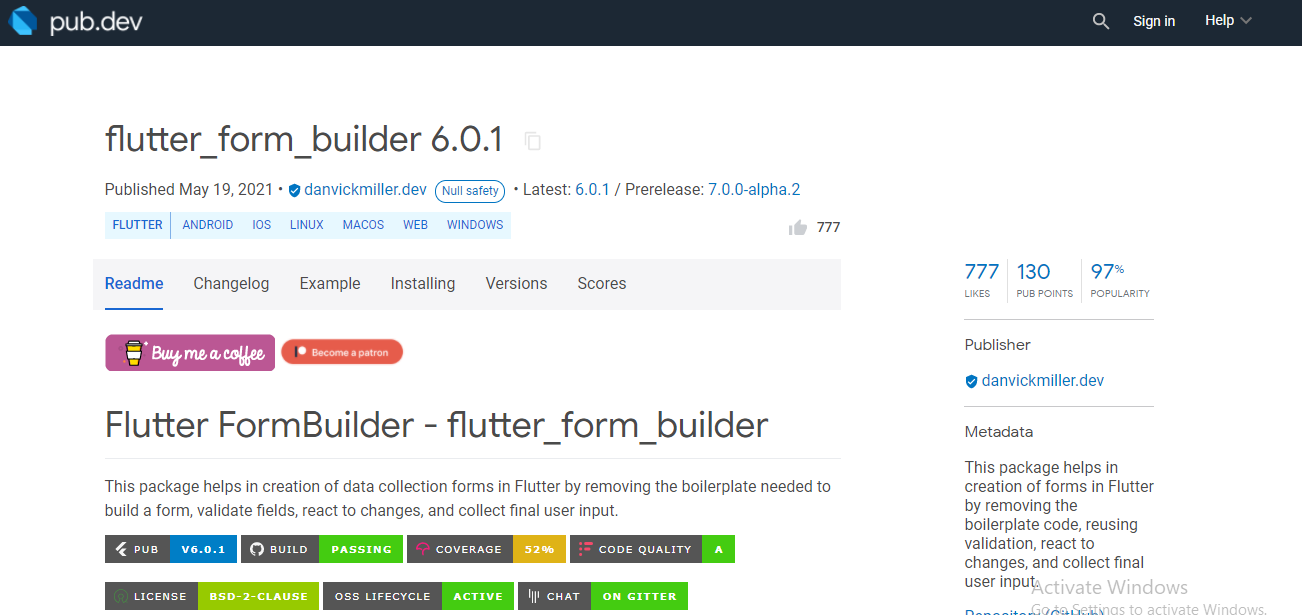Click the Buy me a coffee button
This screenshot has height=615, width=1302.
[190, 353]
